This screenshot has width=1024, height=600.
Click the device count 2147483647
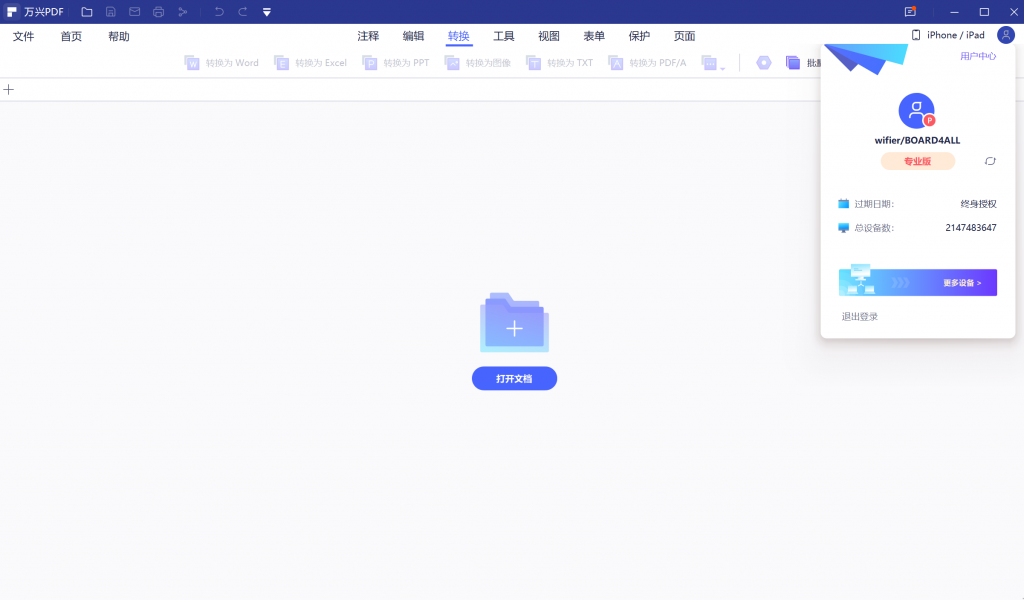[971, 228]
